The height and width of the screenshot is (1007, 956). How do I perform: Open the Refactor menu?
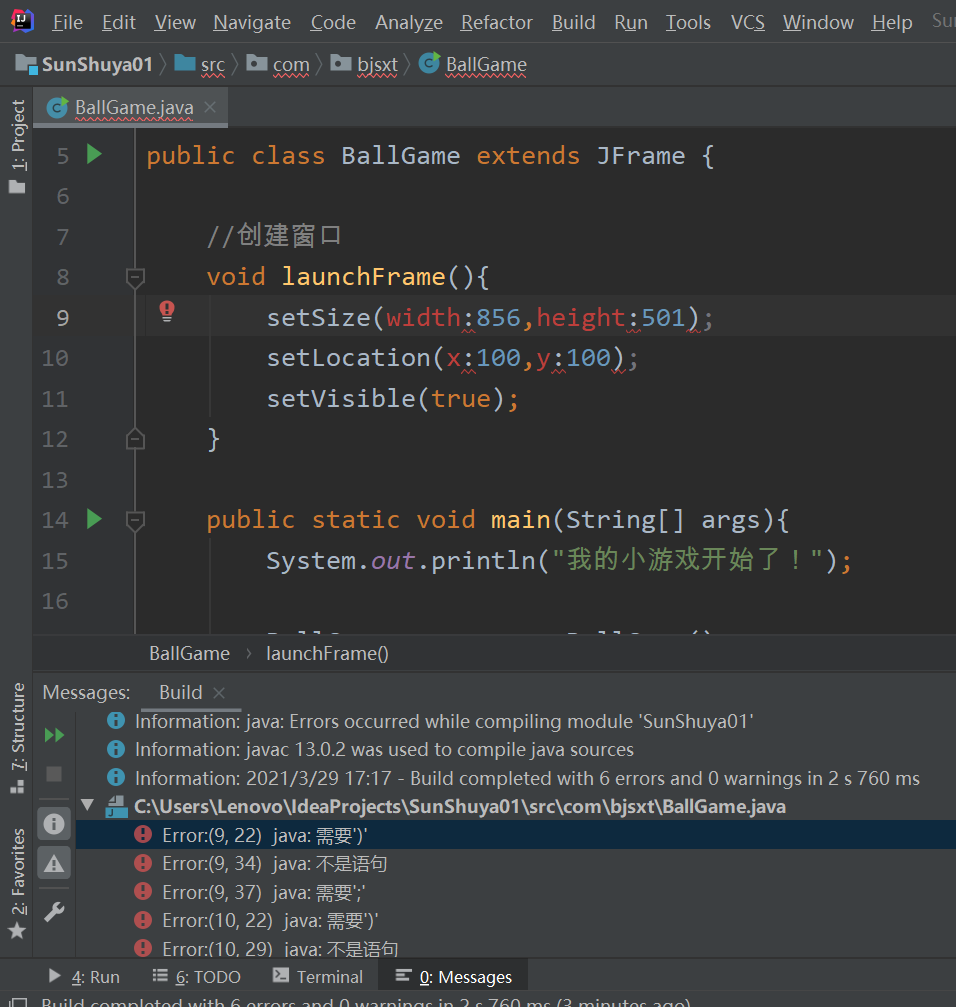coord(496,22)
